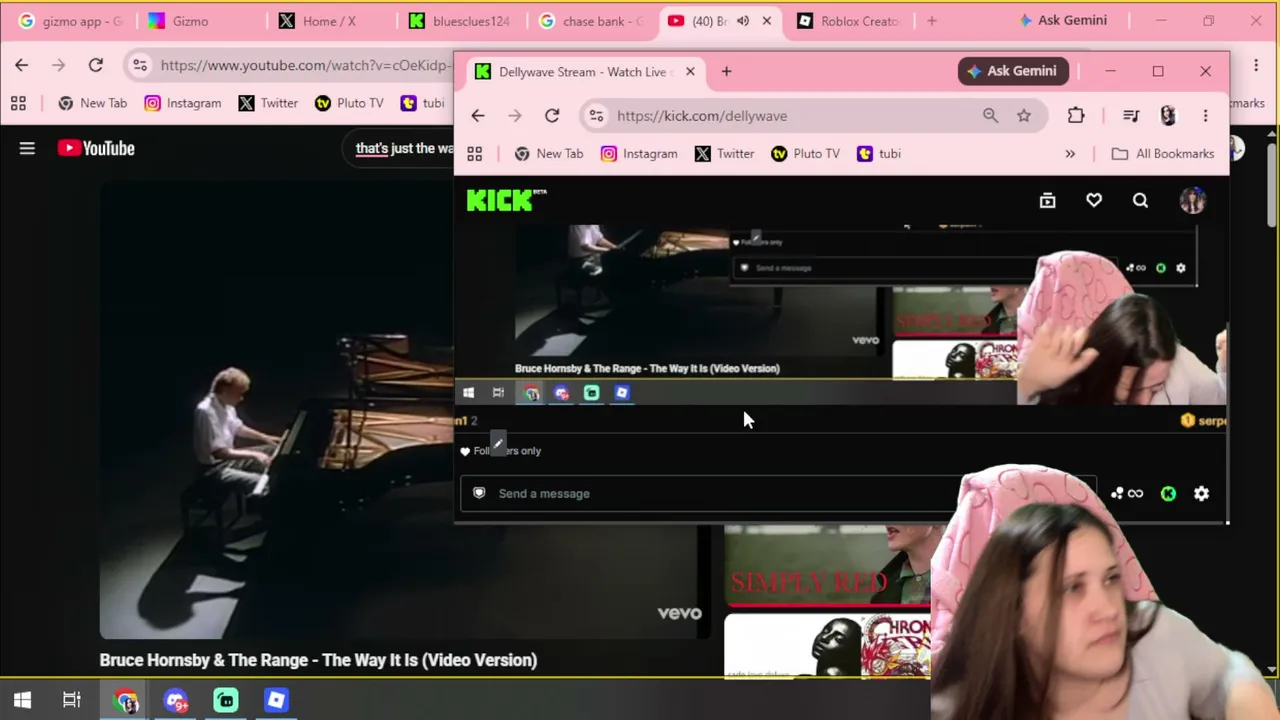Open Kick chat settings gear
The image size is (1280, 720).
(x=1201, y=493)
